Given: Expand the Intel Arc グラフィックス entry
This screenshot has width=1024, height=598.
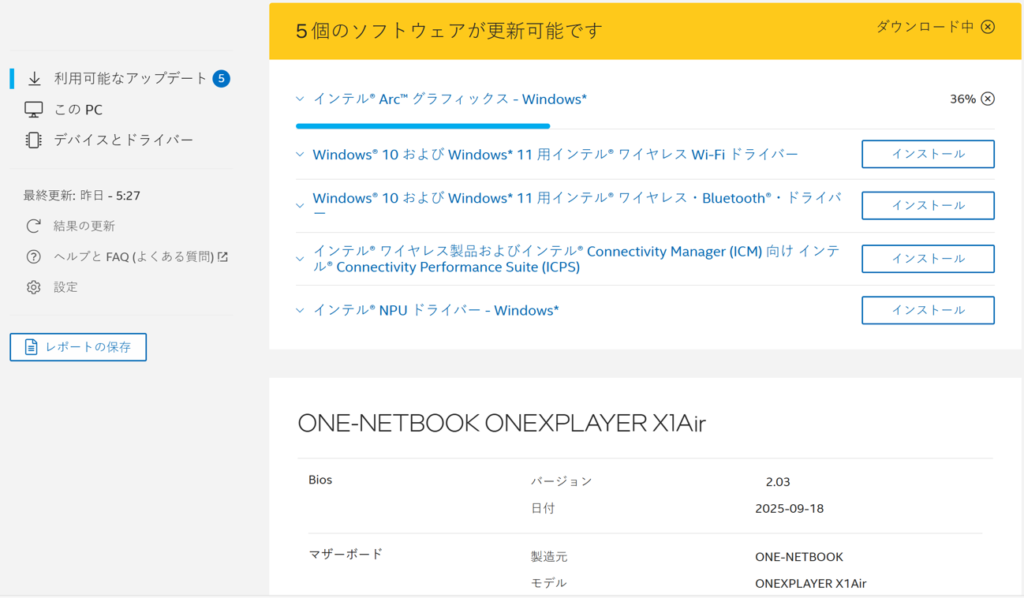Looking at the screenshot, I should [x=300, y=99].
